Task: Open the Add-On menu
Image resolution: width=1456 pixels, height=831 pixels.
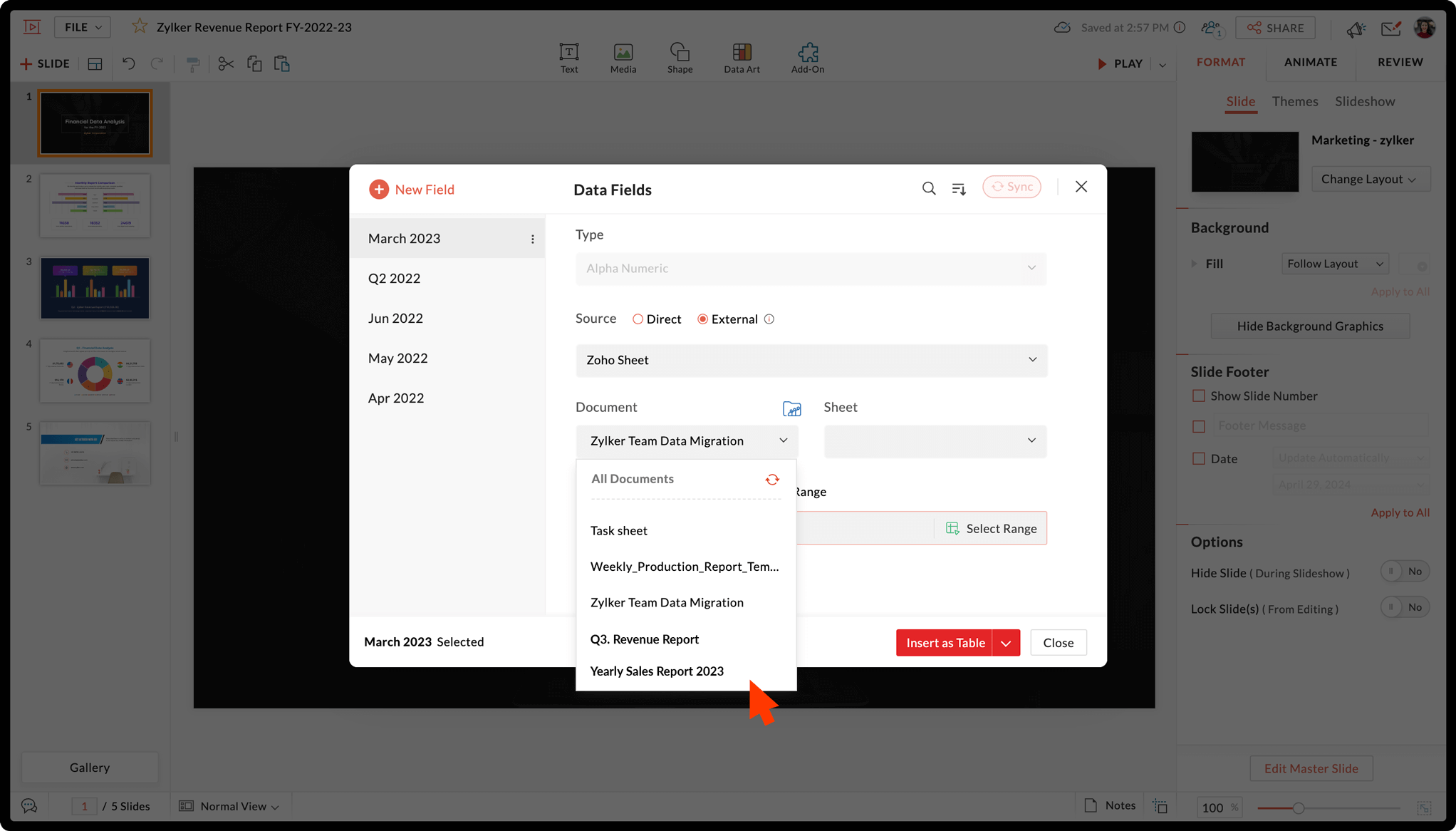Action: point(808,58)
